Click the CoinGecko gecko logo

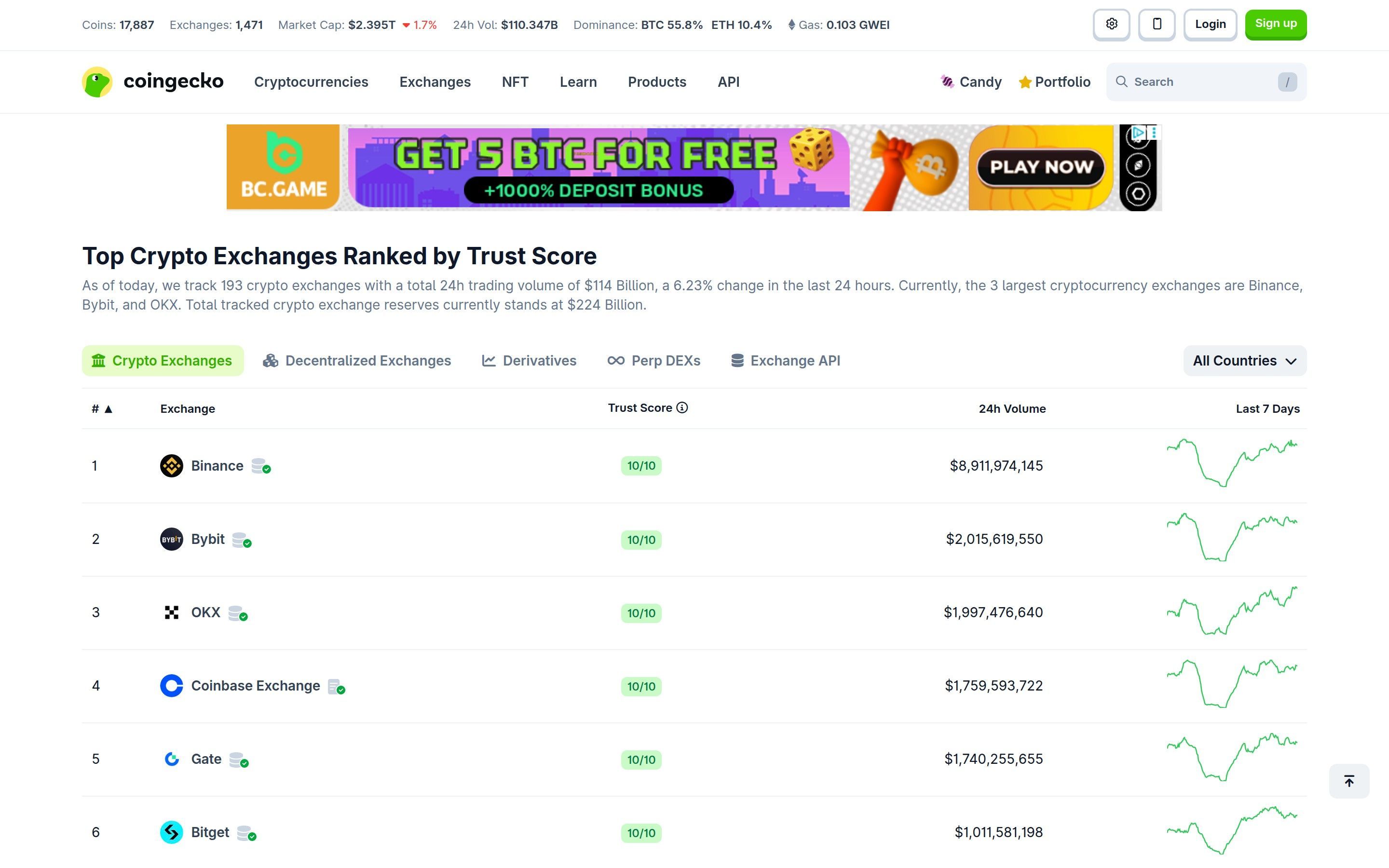pos(97,81)
